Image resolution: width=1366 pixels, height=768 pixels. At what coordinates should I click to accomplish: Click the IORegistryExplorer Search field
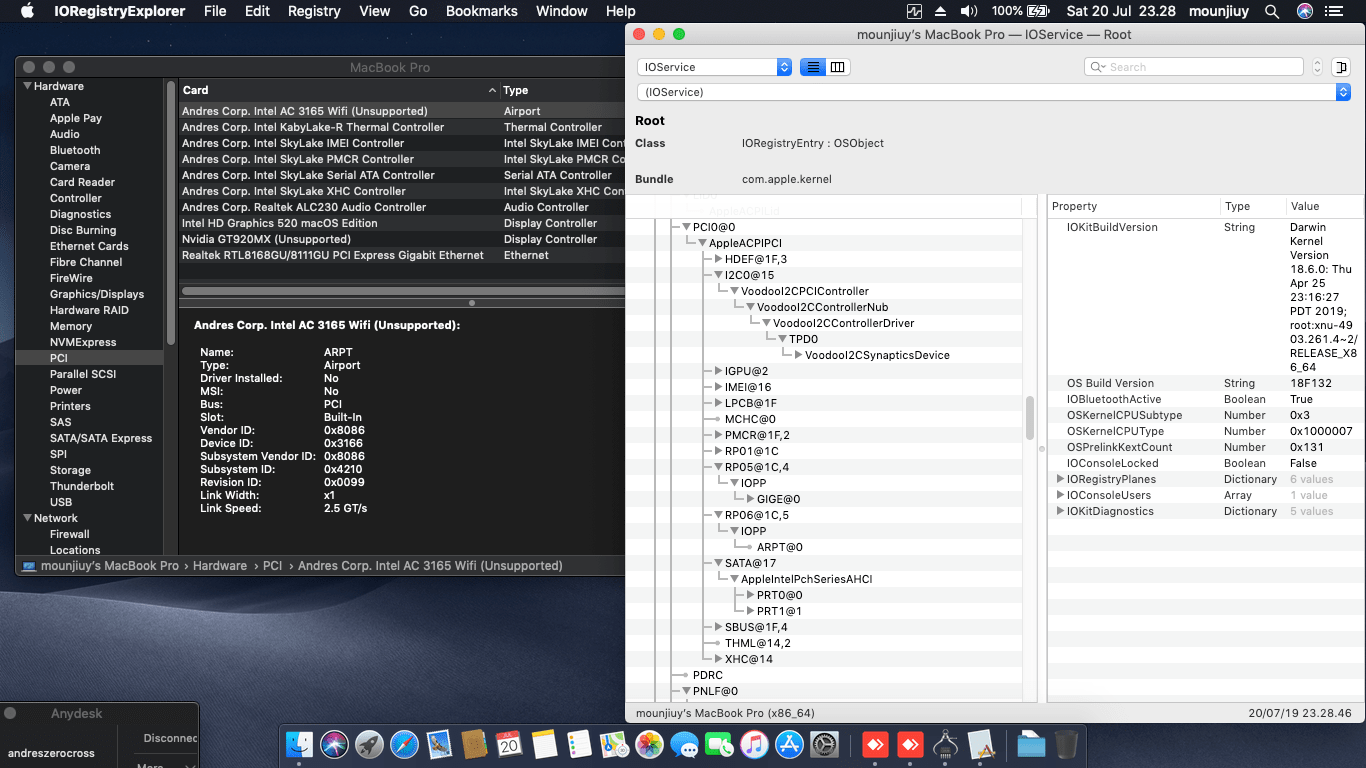pos(1193,67)
